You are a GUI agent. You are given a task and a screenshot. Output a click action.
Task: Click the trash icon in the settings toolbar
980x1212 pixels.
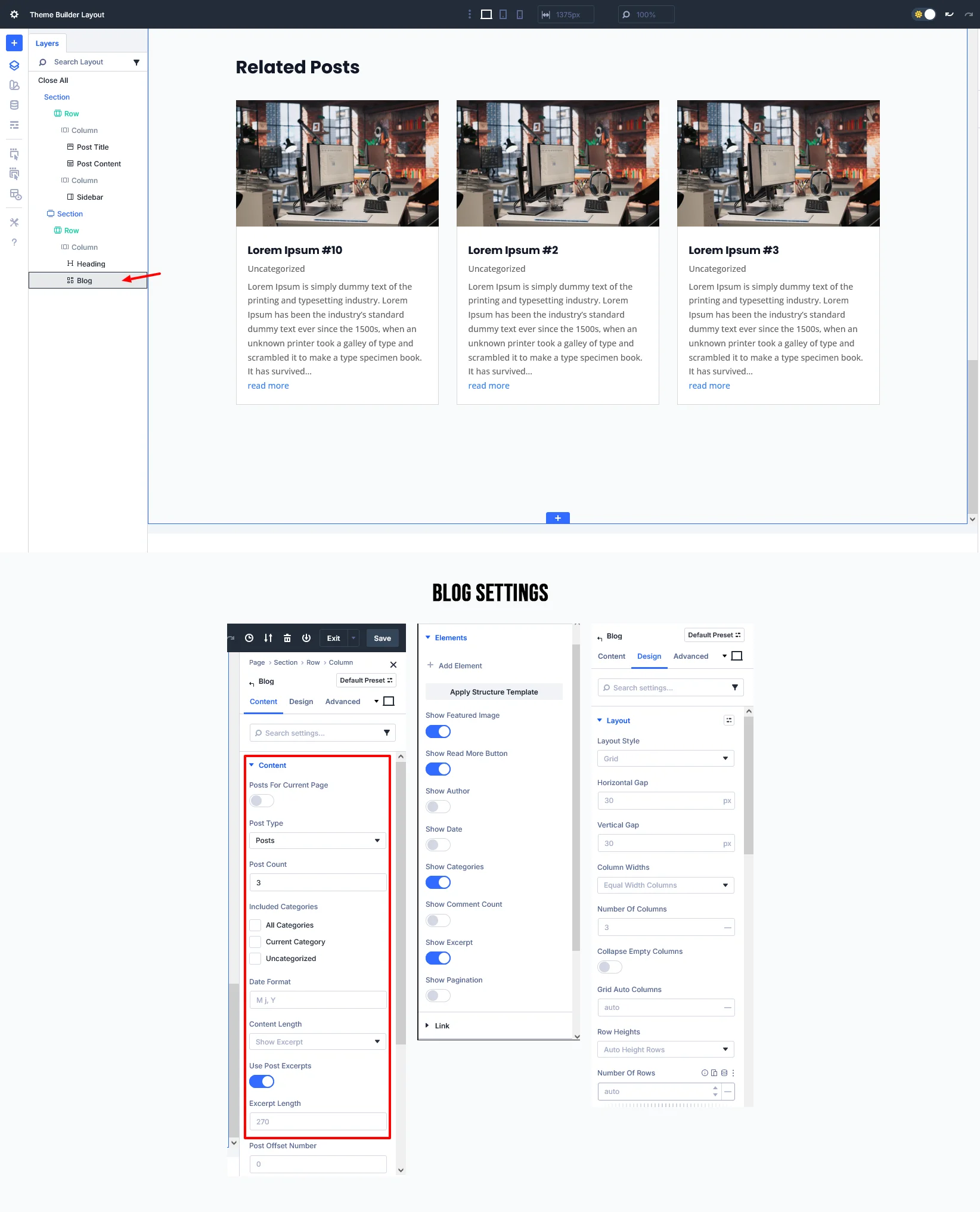pyautogui.click(x=287, y=638)
